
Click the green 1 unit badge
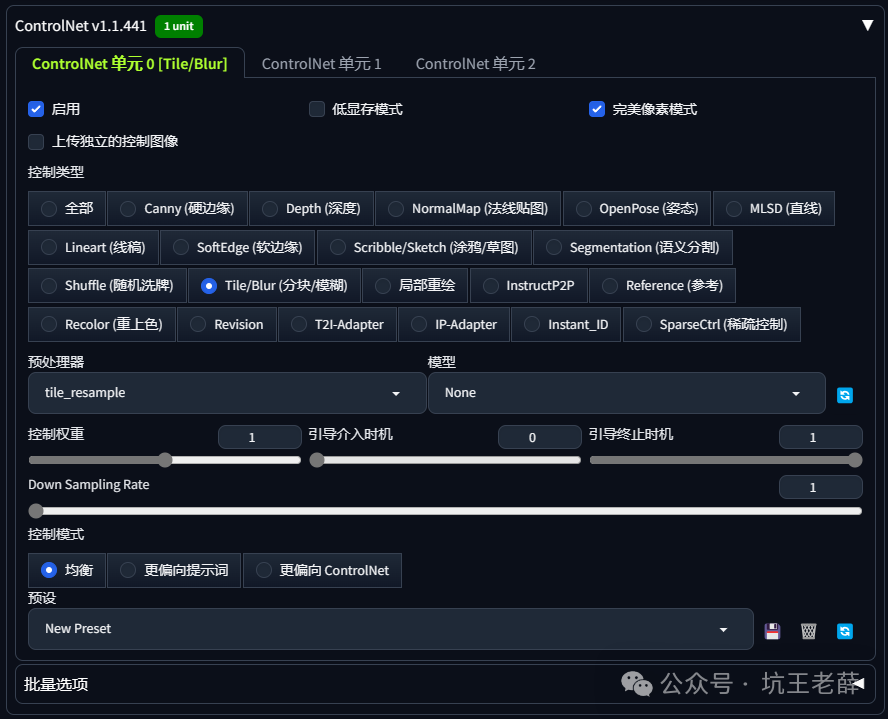pyautogui.click(x=179, y=26)
